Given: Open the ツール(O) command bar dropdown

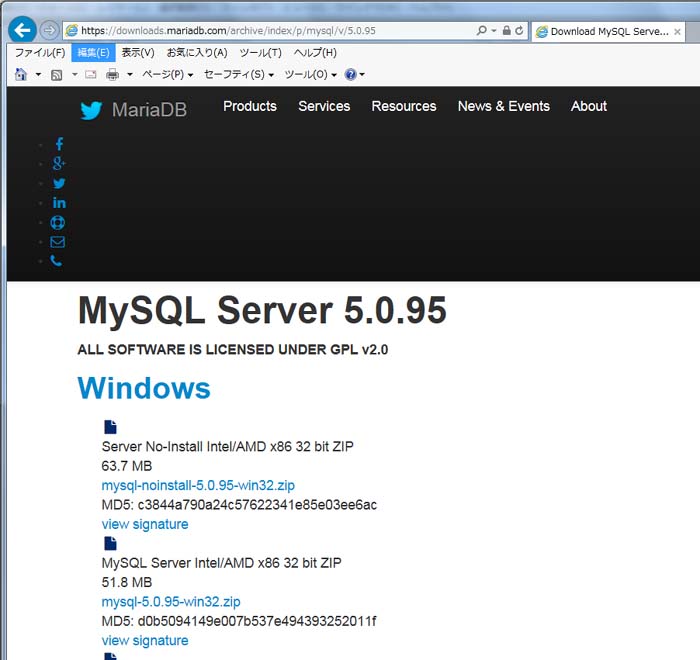Looking at the screenshot, I should pos(310,74).
